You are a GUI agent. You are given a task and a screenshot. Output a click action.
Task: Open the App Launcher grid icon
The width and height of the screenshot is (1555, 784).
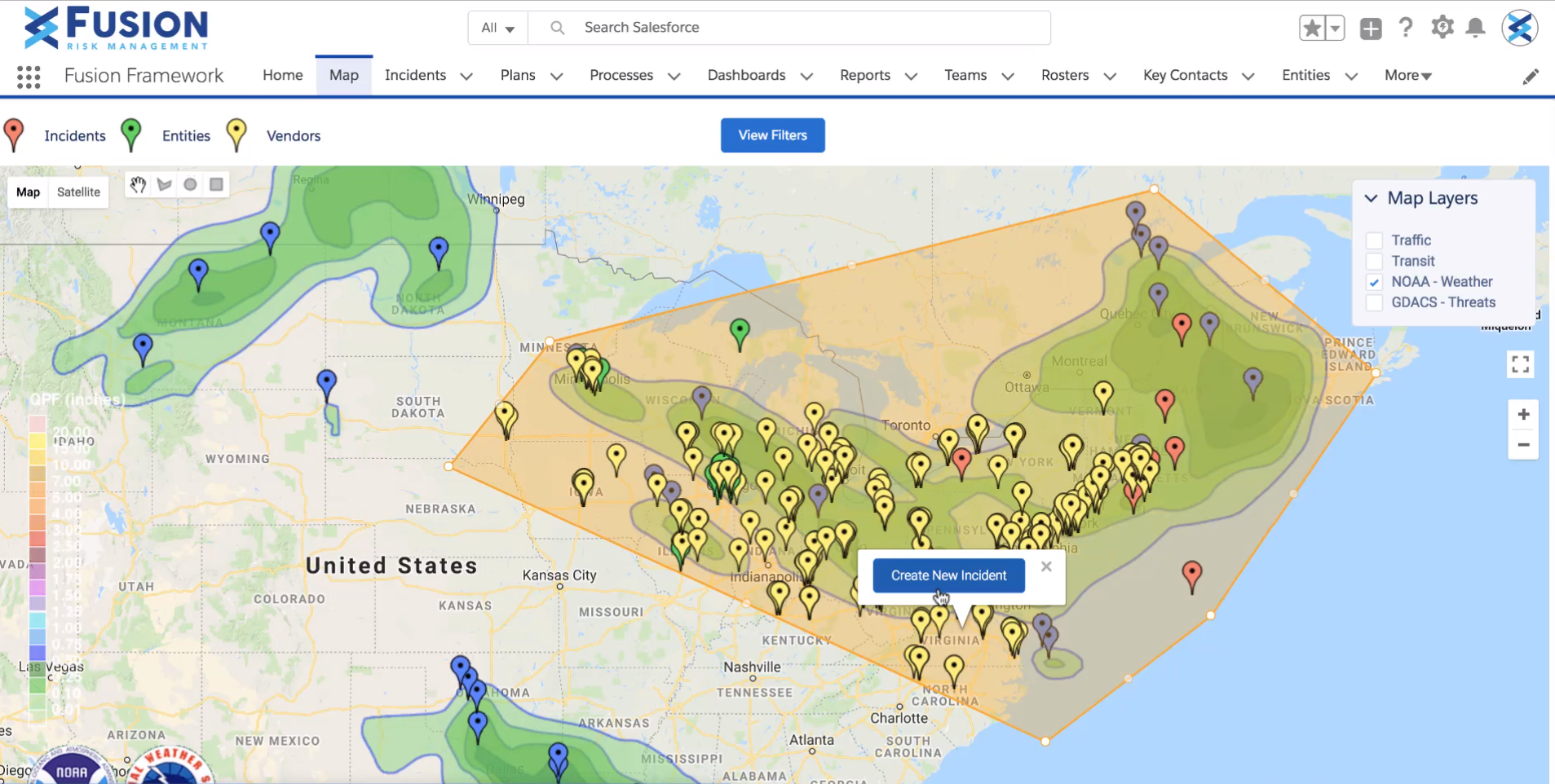29,77
